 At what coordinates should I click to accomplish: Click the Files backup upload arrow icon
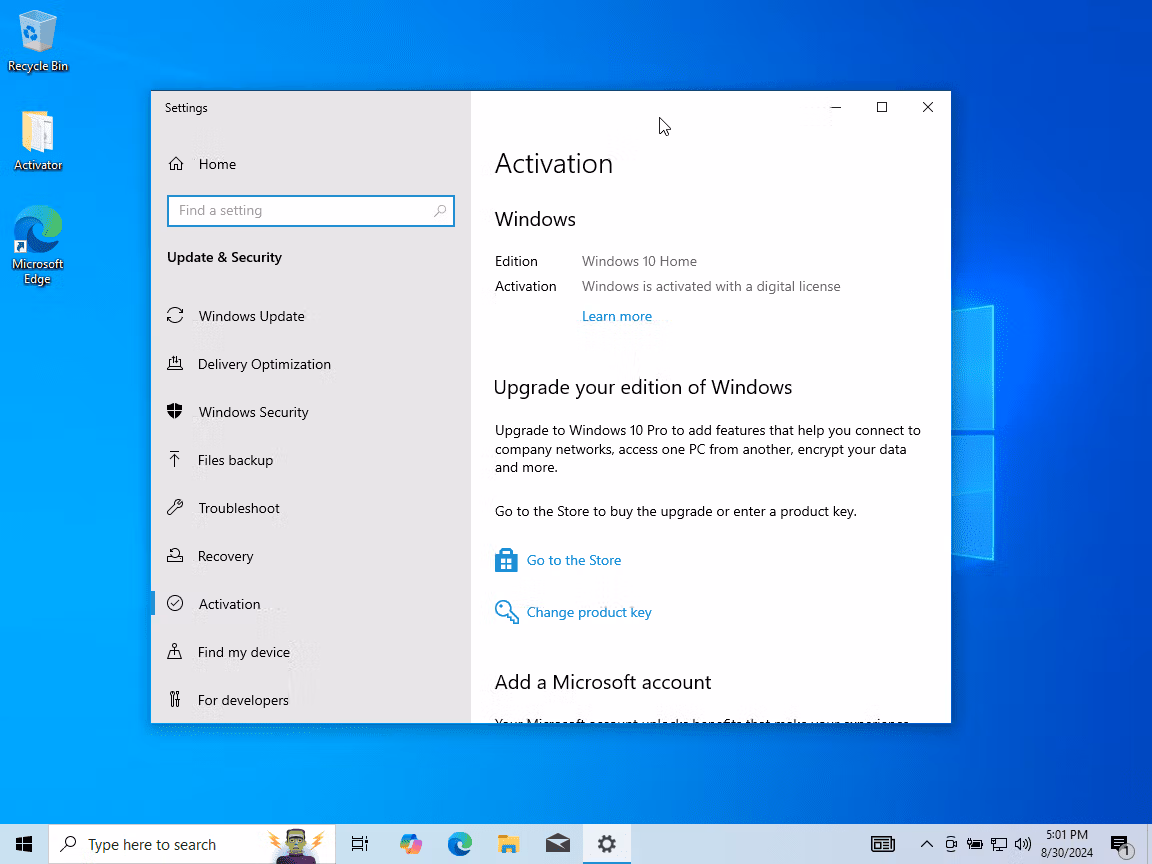point(175,459)
